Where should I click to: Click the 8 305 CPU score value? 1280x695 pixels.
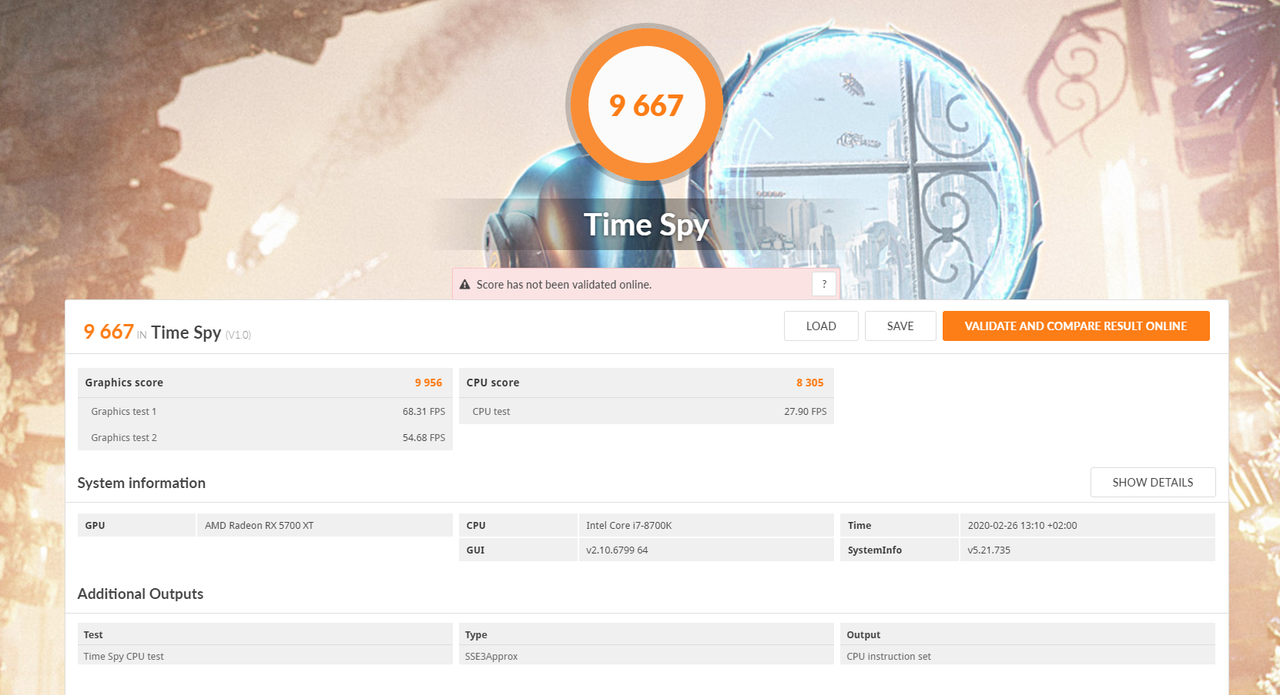810,383
